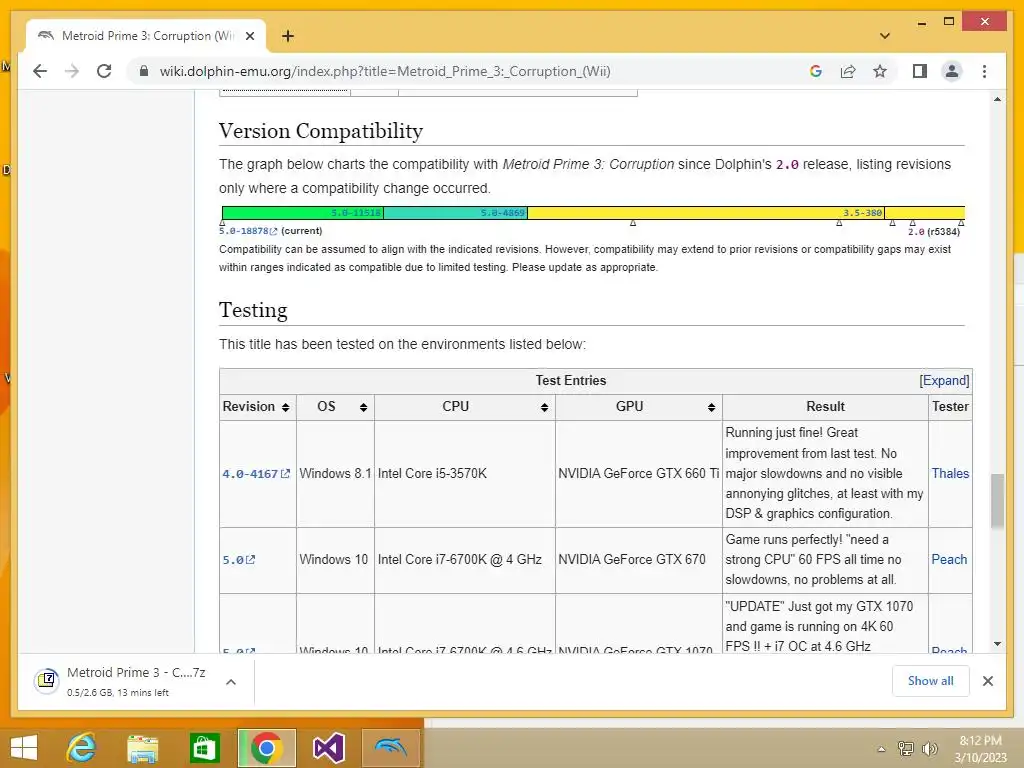Click the Windows 8.1 OS cell

pos(335,473)
